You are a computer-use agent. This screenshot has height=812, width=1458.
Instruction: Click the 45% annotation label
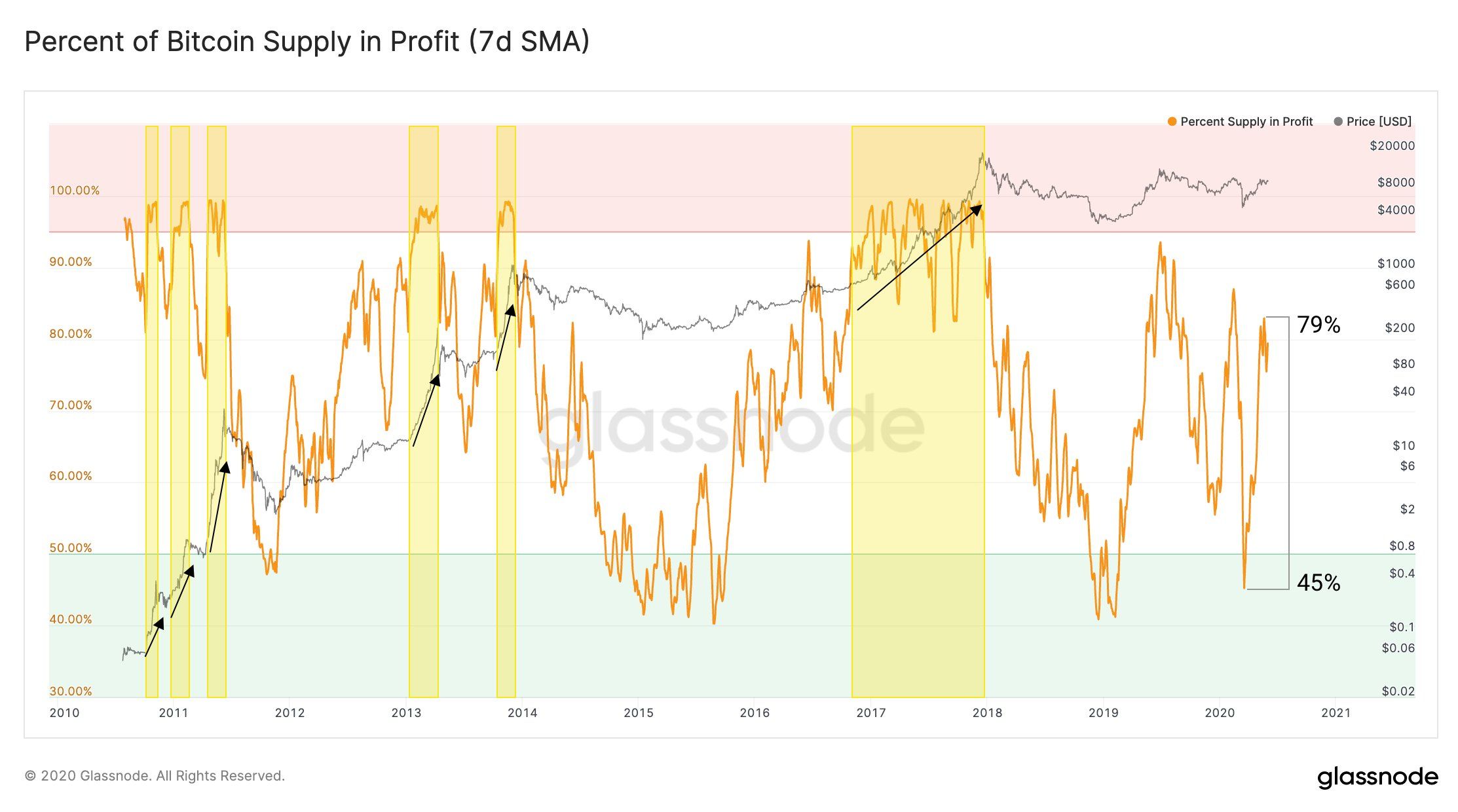pyautogui.click(x=1318, y=583)
